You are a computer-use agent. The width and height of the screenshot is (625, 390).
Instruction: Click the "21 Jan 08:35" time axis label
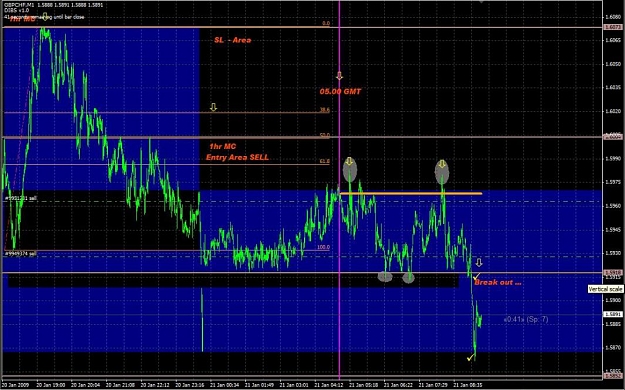coord(468,385)
